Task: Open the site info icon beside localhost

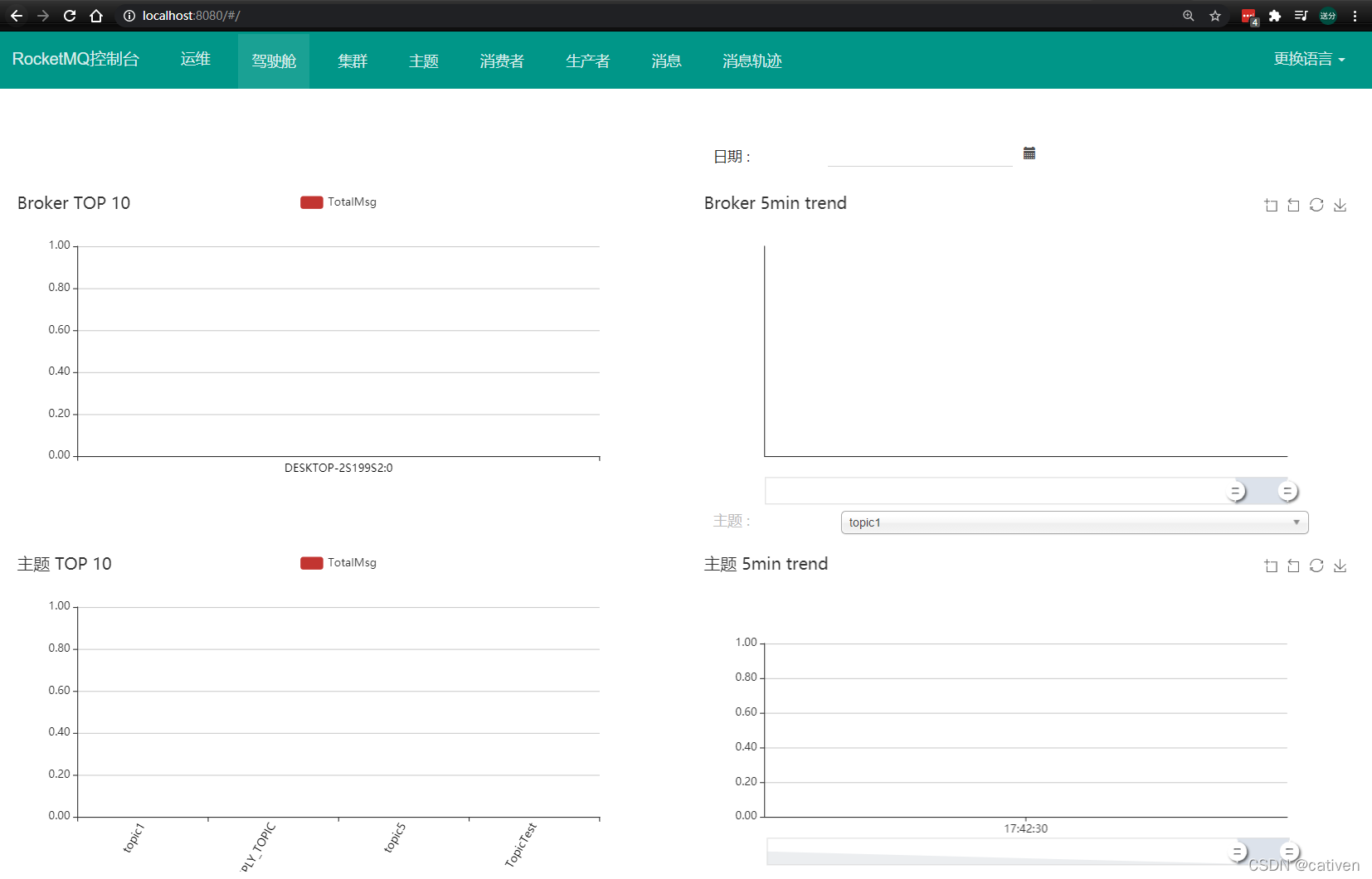Action: [x=129, y=16]
